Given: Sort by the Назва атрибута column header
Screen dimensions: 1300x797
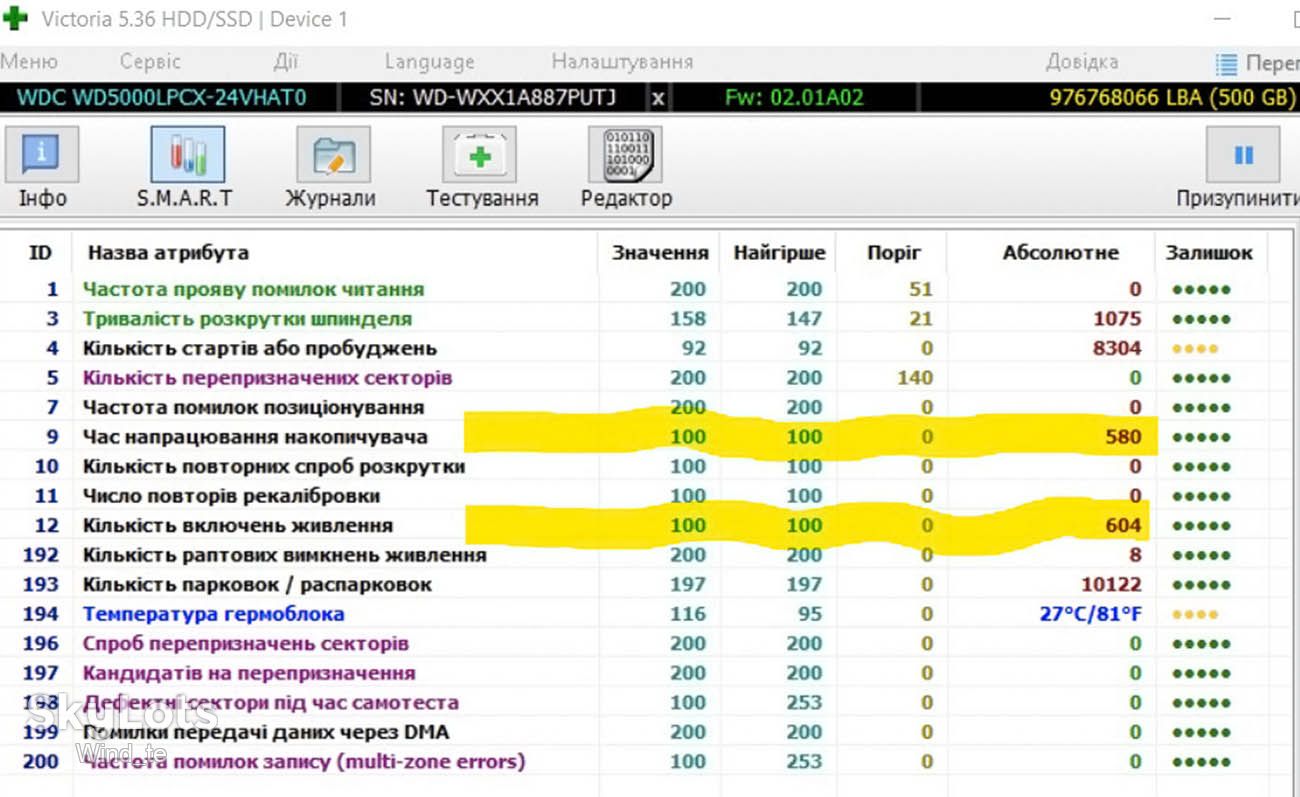Looking at the screenshot, I should click(168, 253).
